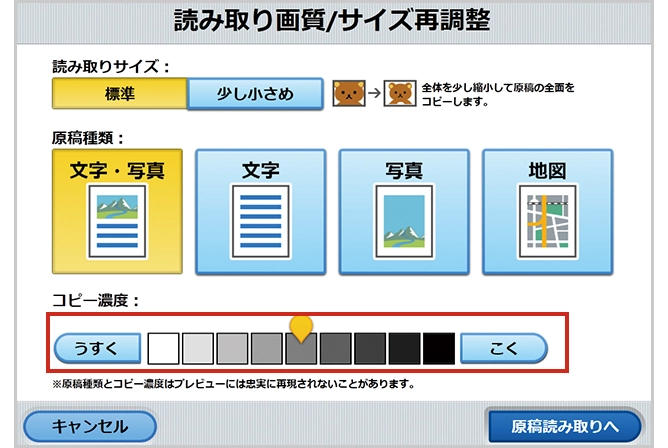Choose the 写真 document type
The width and height of the screenshot is (668, 448).
(x=404, y=212)
